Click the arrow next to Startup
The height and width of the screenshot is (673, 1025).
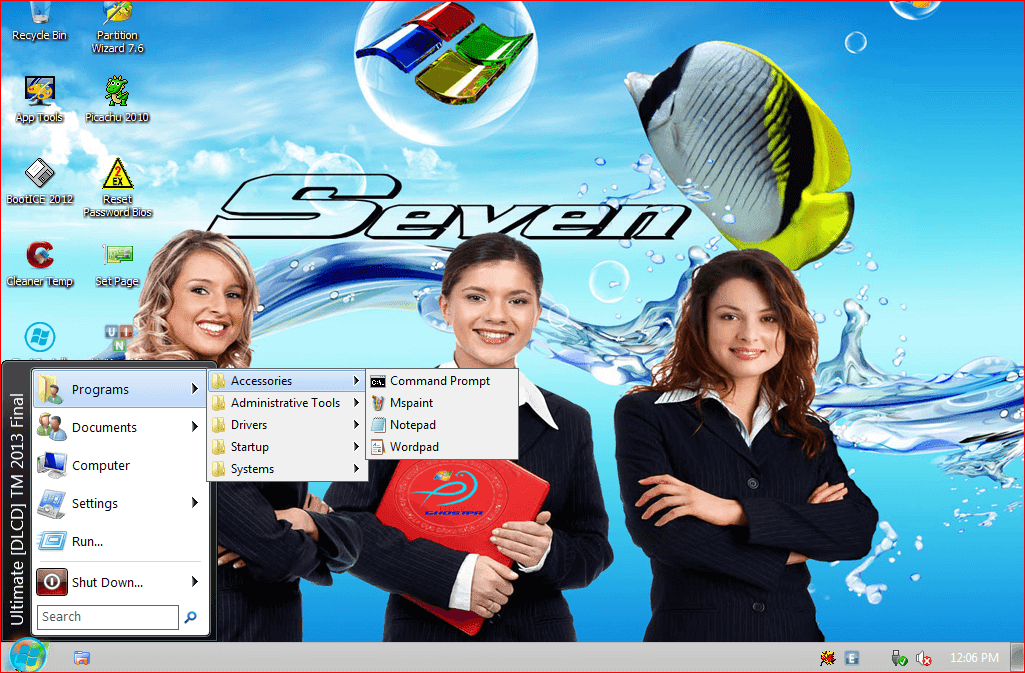point(356,447)
